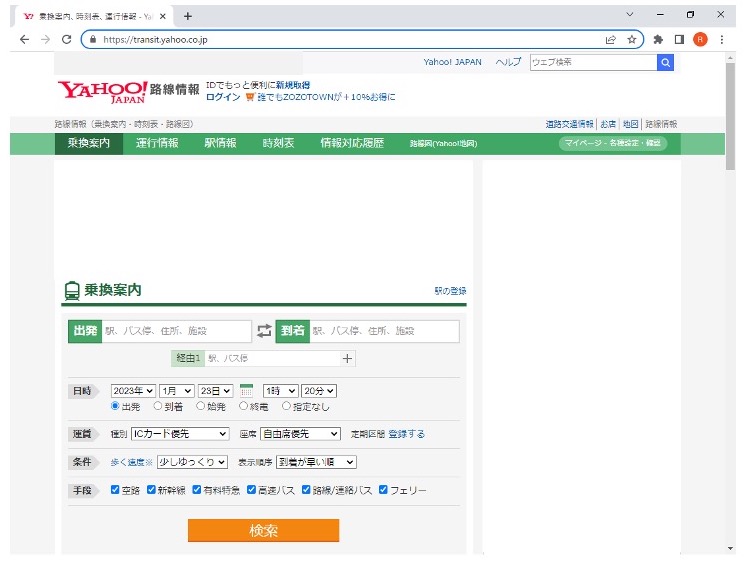Click the padlock site info icon
Viewport: 746px width, 562px height.
click(x=93, y=39)
